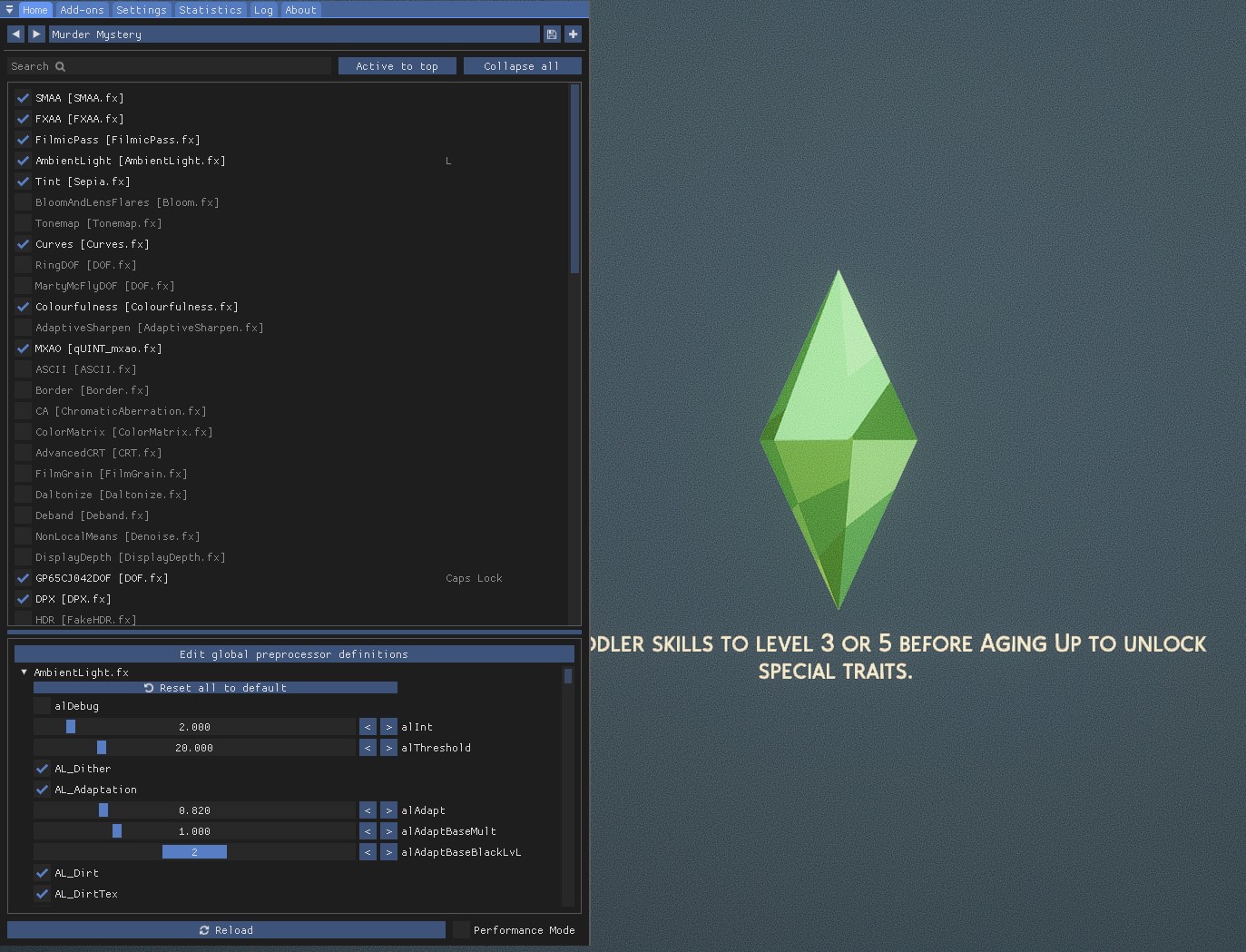Enable AdaptiveSharpen effect
Viewport: 1246px width, 952px height.
click(x=23, y=328)
